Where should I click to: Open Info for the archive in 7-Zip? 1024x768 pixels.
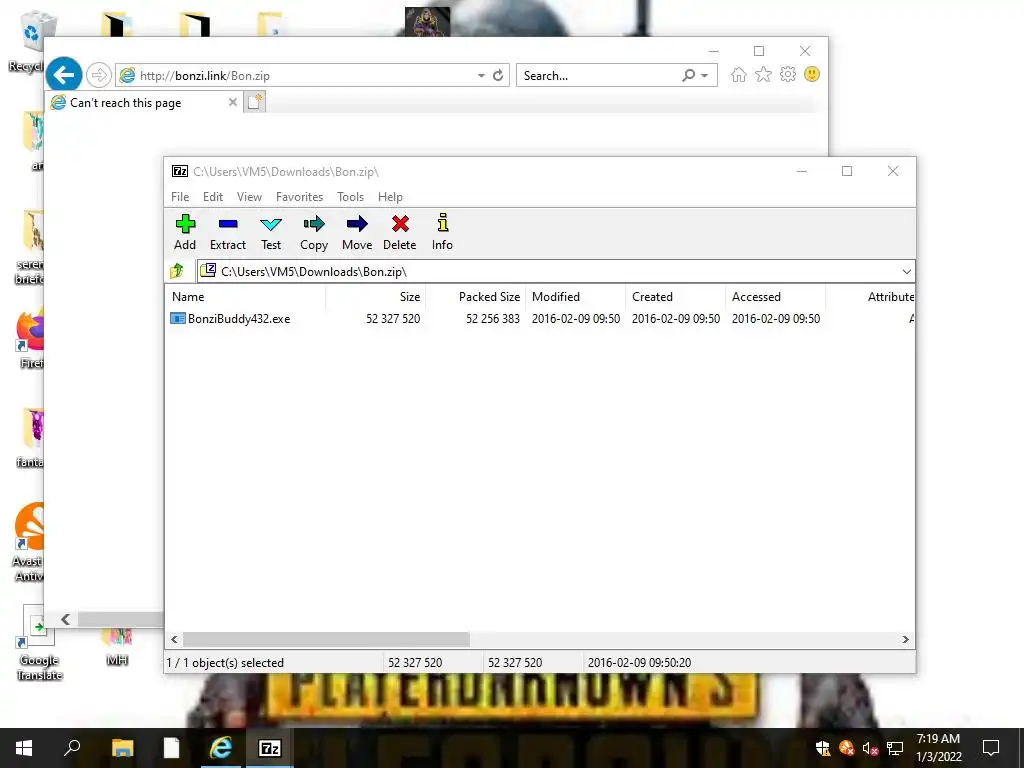pyautogui.click(x=442, y=232)
